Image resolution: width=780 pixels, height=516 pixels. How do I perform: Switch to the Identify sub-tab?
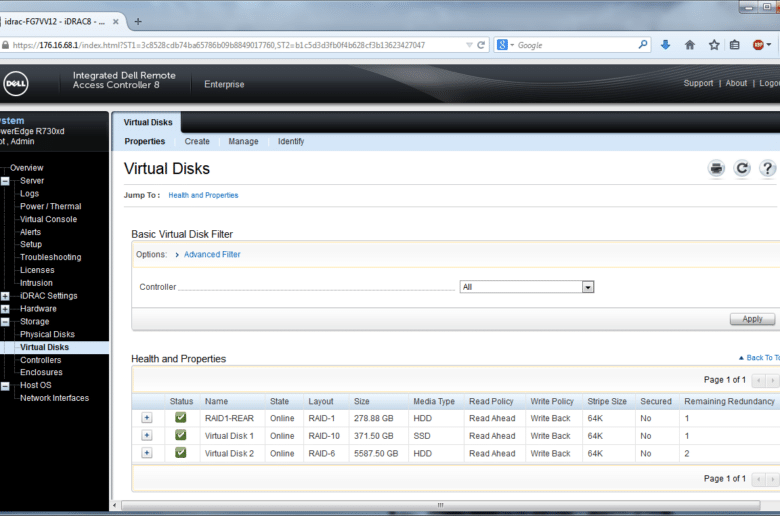click(x=291, y=141)
